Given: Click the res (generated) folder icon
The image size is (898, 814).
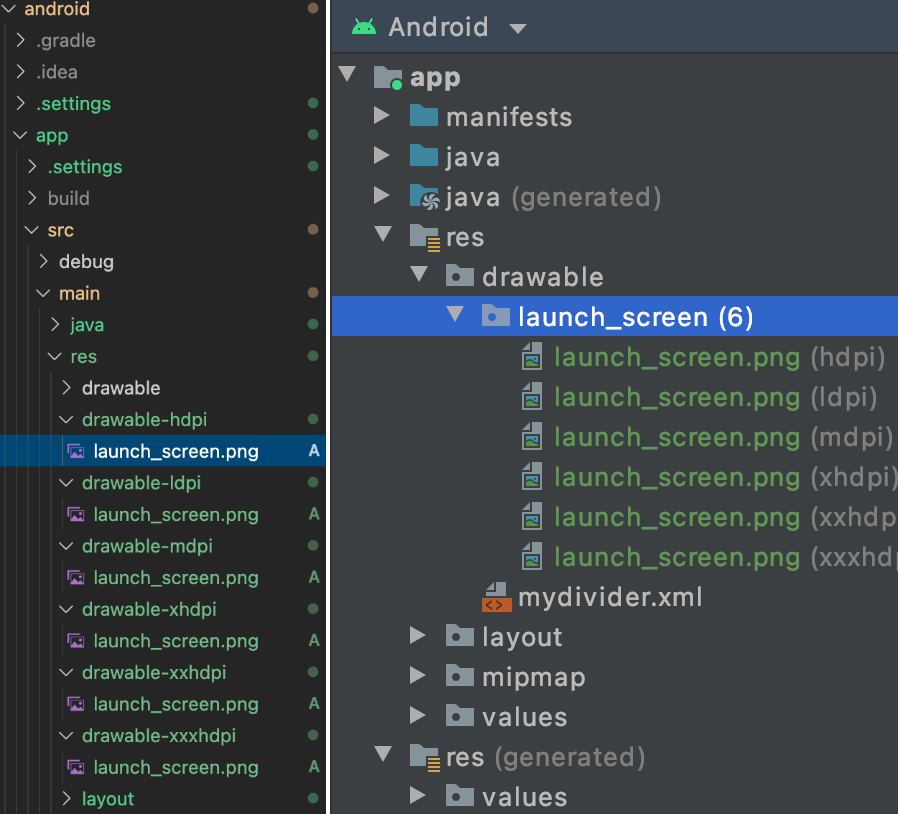Looking at the screenshot, I should coord(425,757).
